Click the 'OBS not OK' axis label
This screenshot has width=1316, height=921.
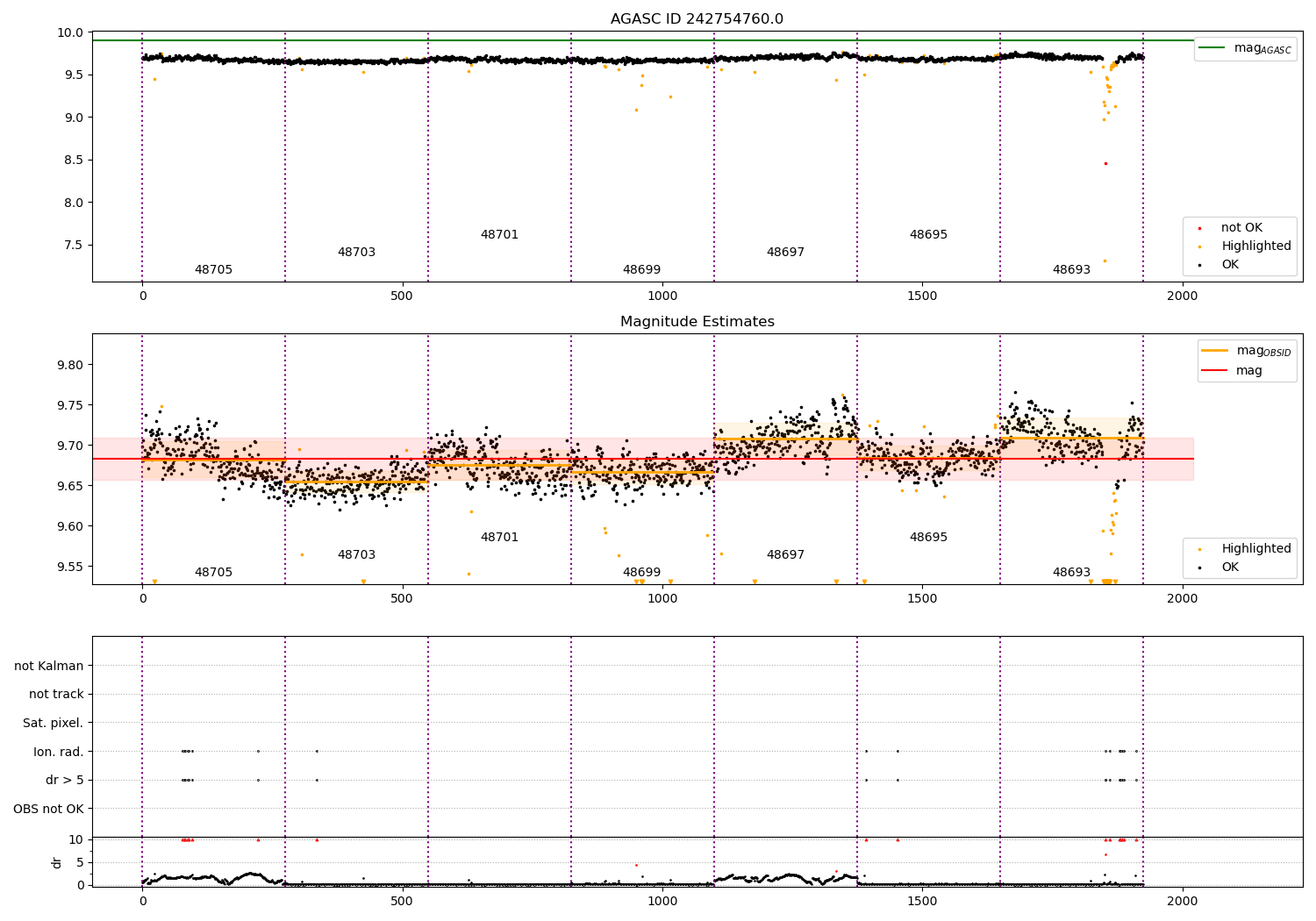[x=49, y=809]
